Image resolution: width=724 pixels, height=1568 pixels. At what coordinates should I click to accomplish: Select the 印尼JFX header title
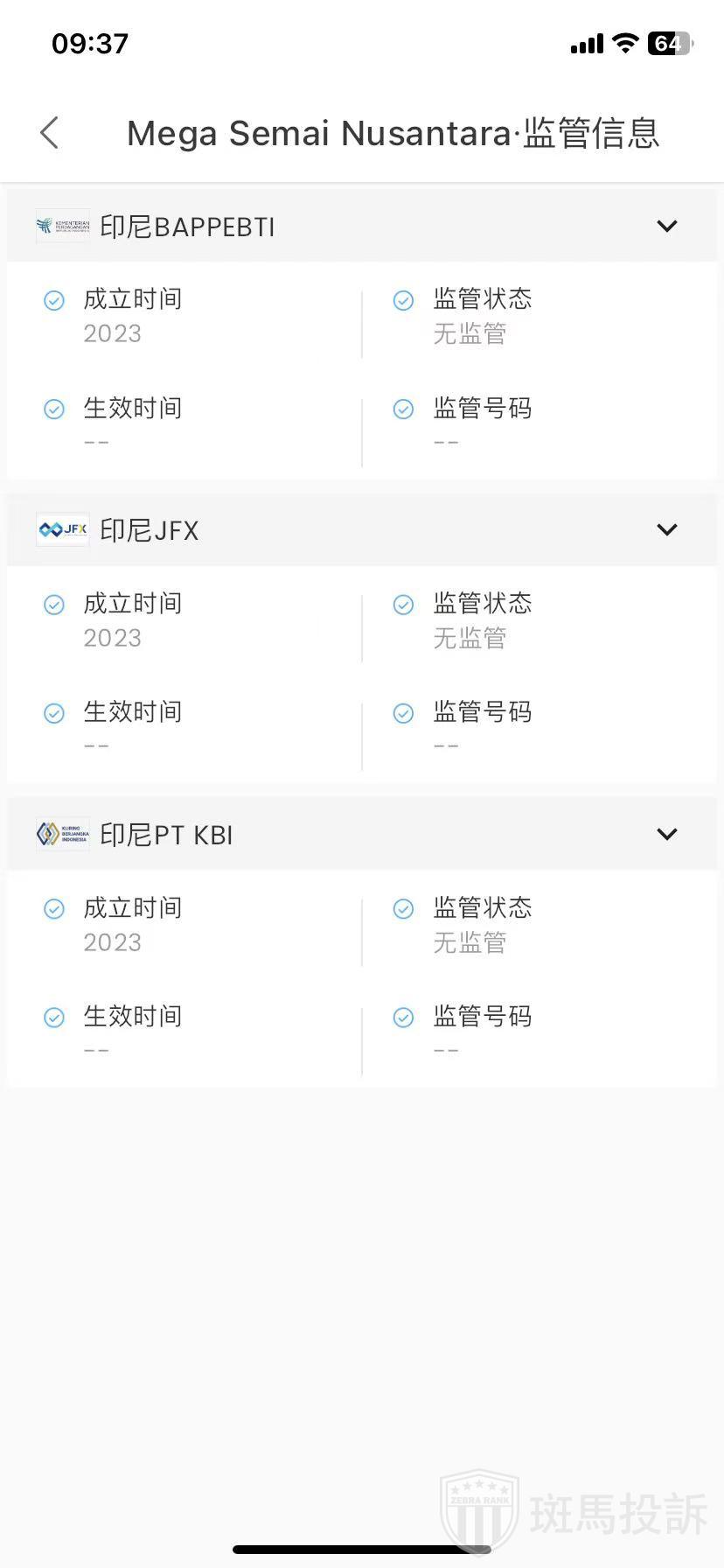coord(150,531)
